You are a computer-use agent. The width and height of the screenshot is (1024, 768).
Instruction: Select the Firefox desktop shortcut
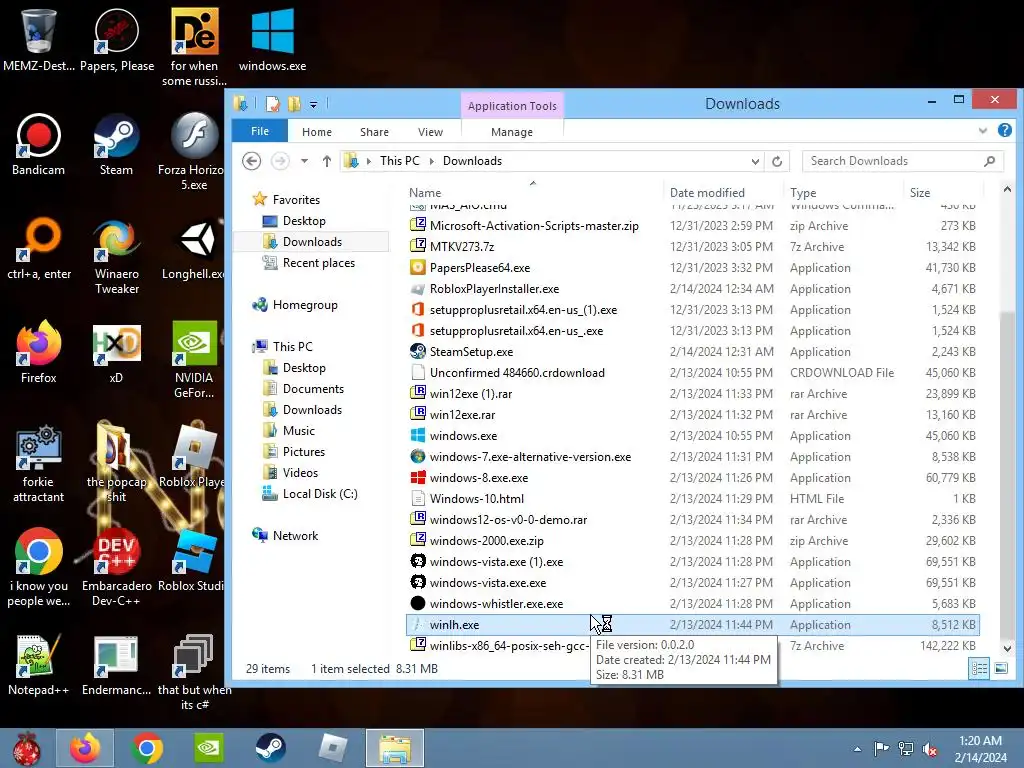tap(38, 353)
